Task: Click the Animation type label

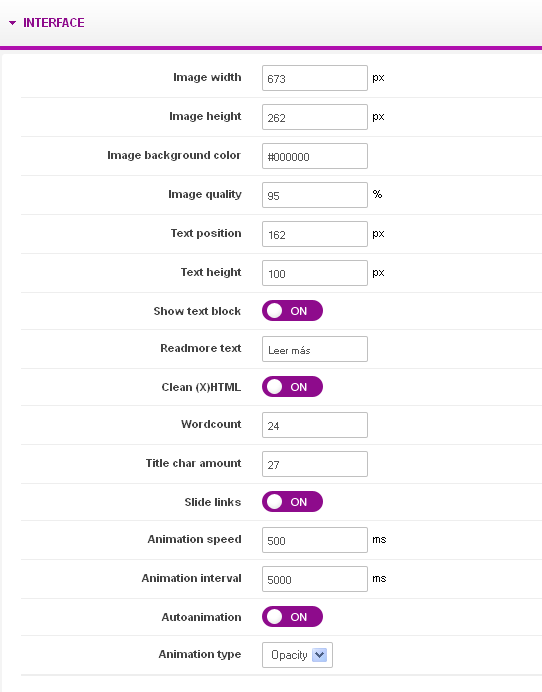Action: pyautogui.click(x=199, y=654)
